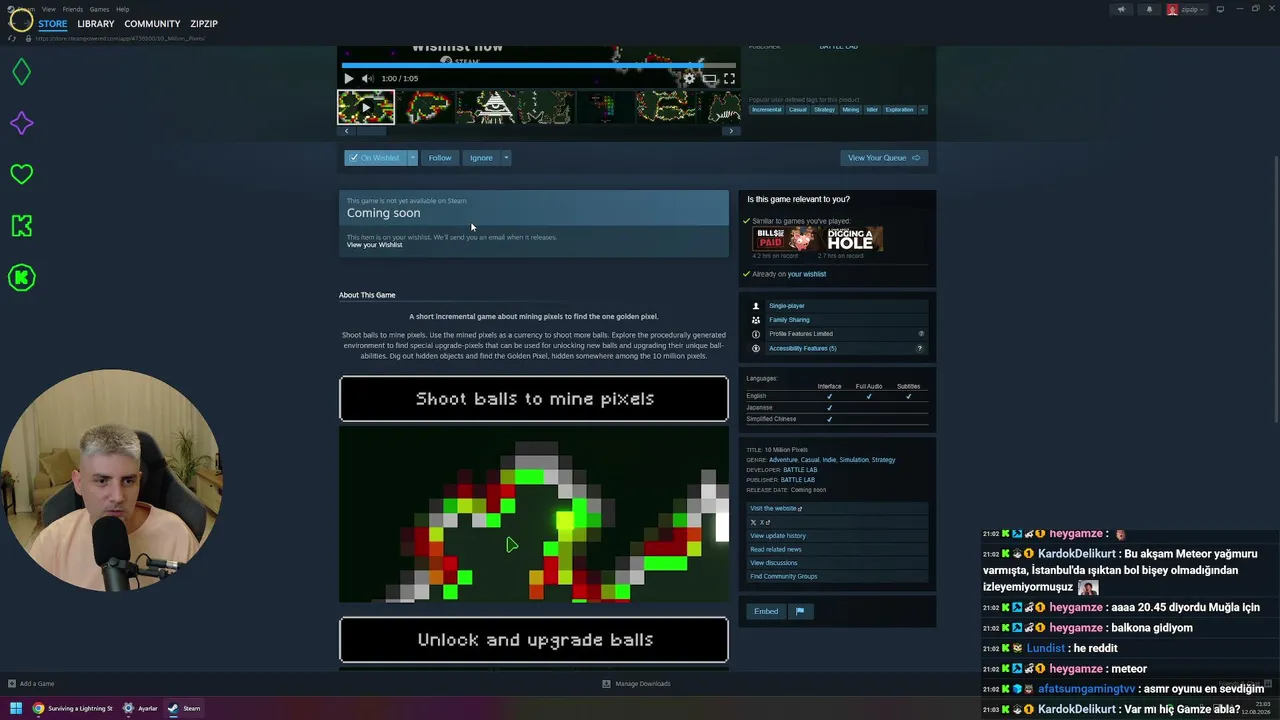This screenshot has height=720, width=1280.
Task: Open video settings gear
Action: [x=689, y=78]
